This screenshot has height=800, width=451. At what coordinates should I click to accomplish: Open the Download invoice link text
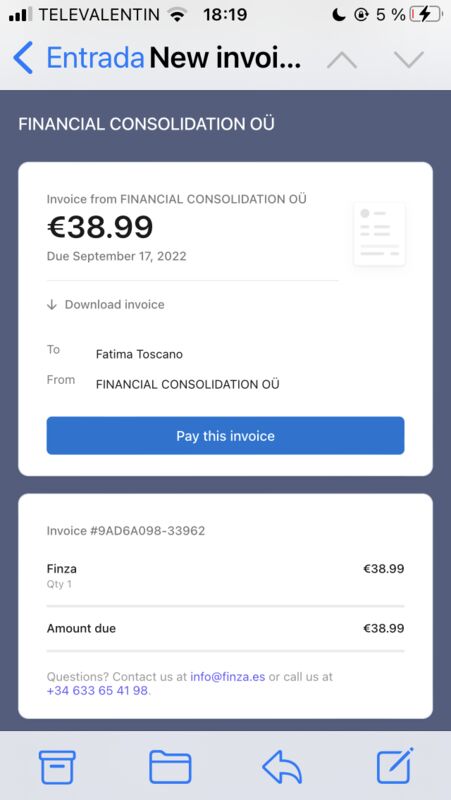(115, 305)
